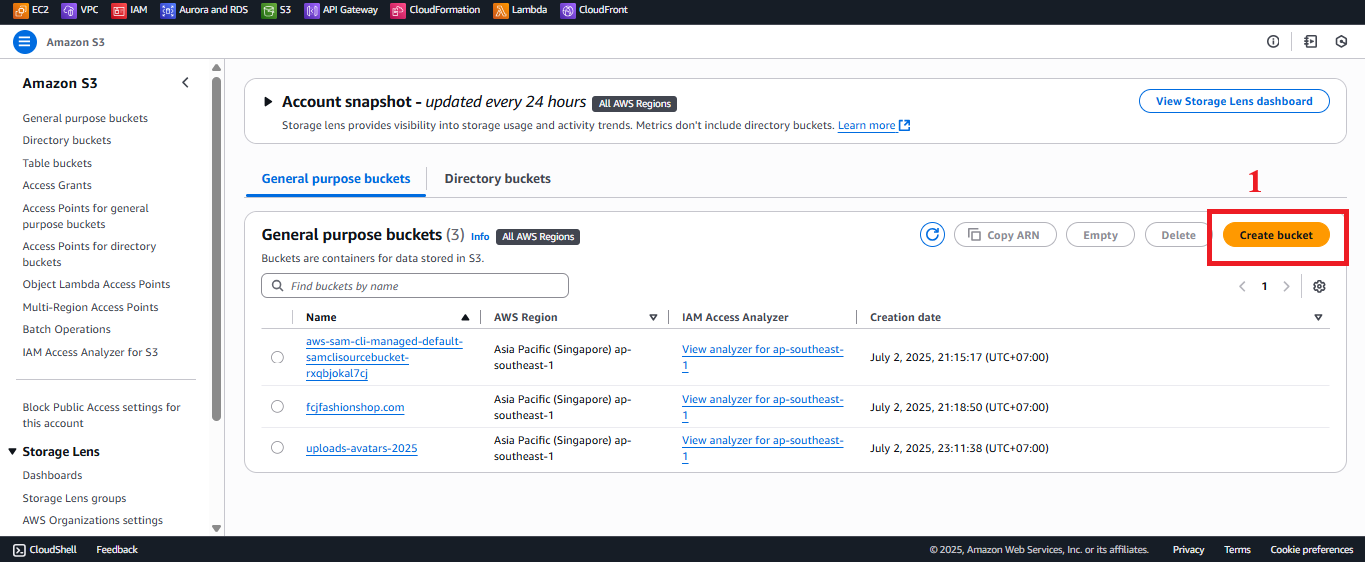
Task: Open table preferences gear icon
Action: pyautogui.click(x=1319, y=286)
